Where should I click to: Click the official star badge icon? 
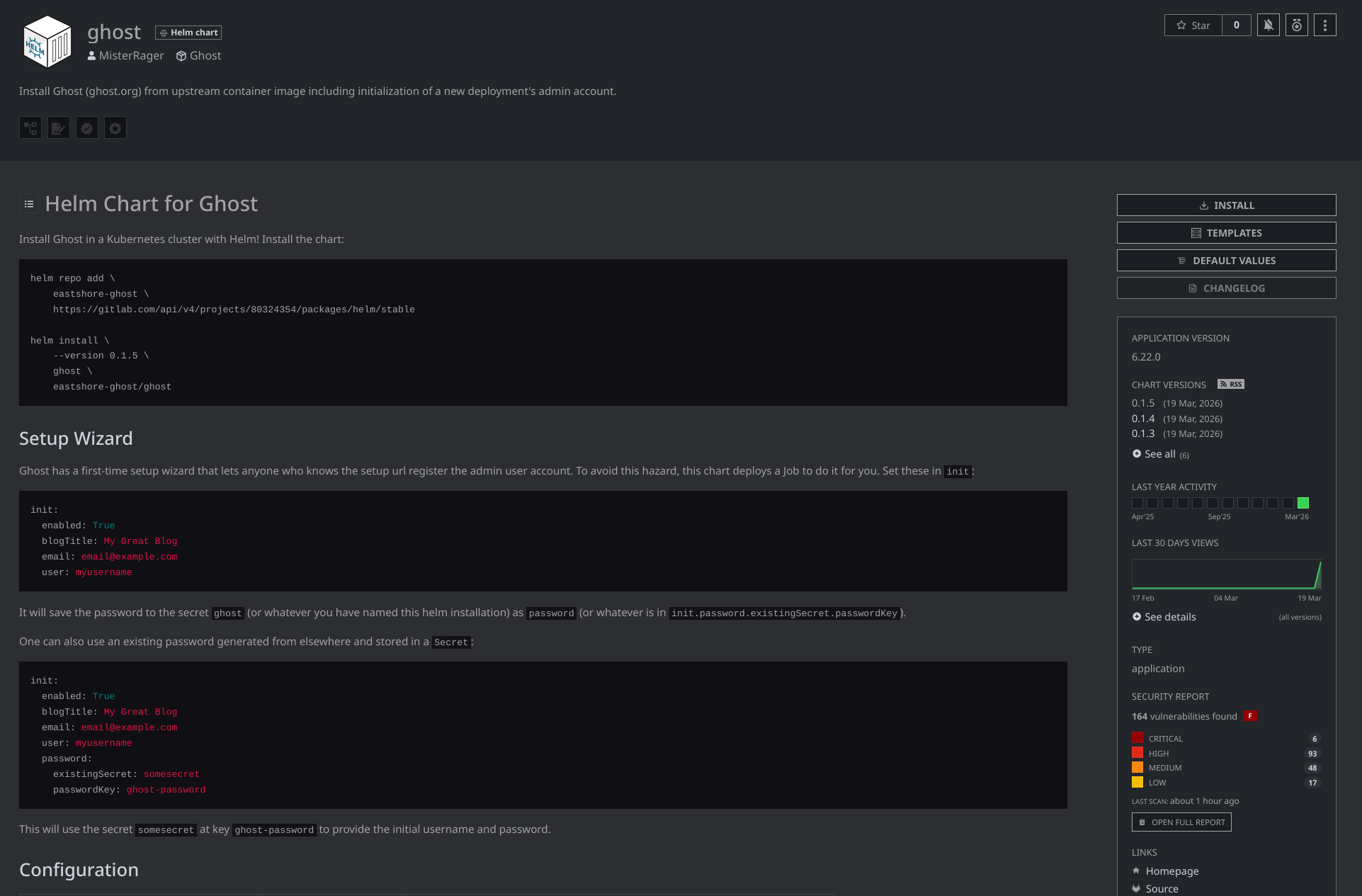pyautogui.click(x=115, y=128)
